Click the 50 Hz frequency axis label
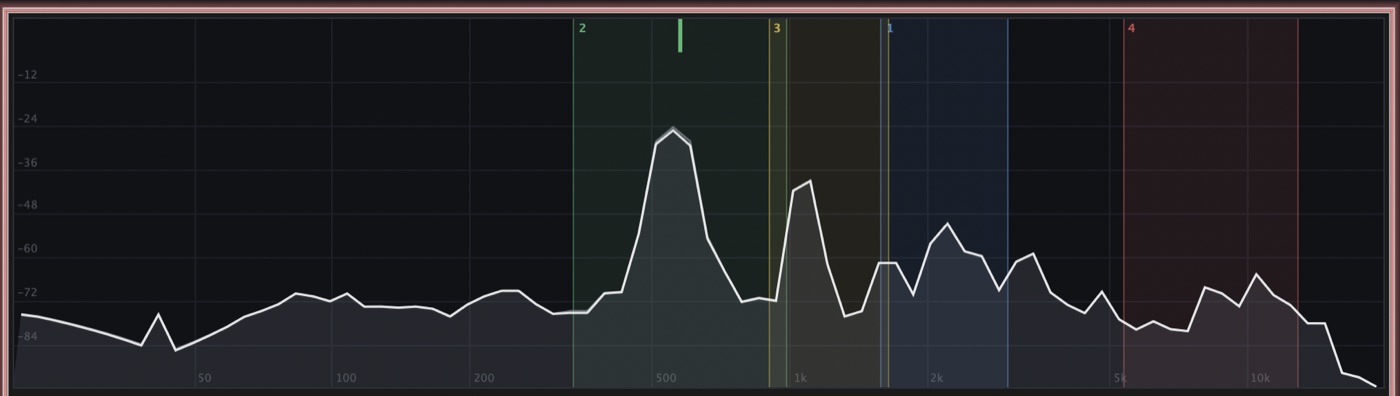Screen dimensions: 1400x396 coord(204,378)
